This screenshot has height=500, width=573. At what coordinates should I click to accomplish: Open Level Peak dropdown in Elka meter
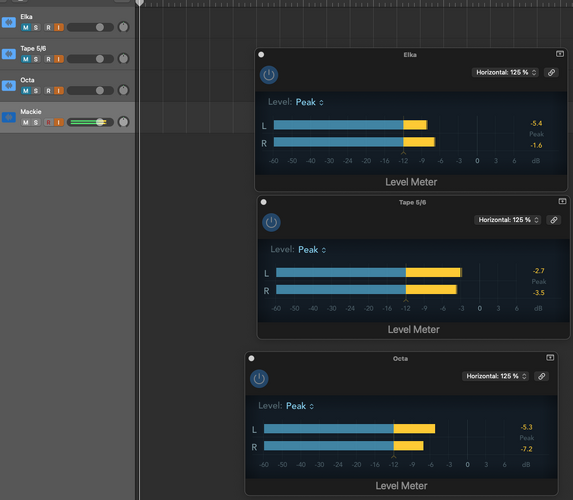tap(310, 102)
